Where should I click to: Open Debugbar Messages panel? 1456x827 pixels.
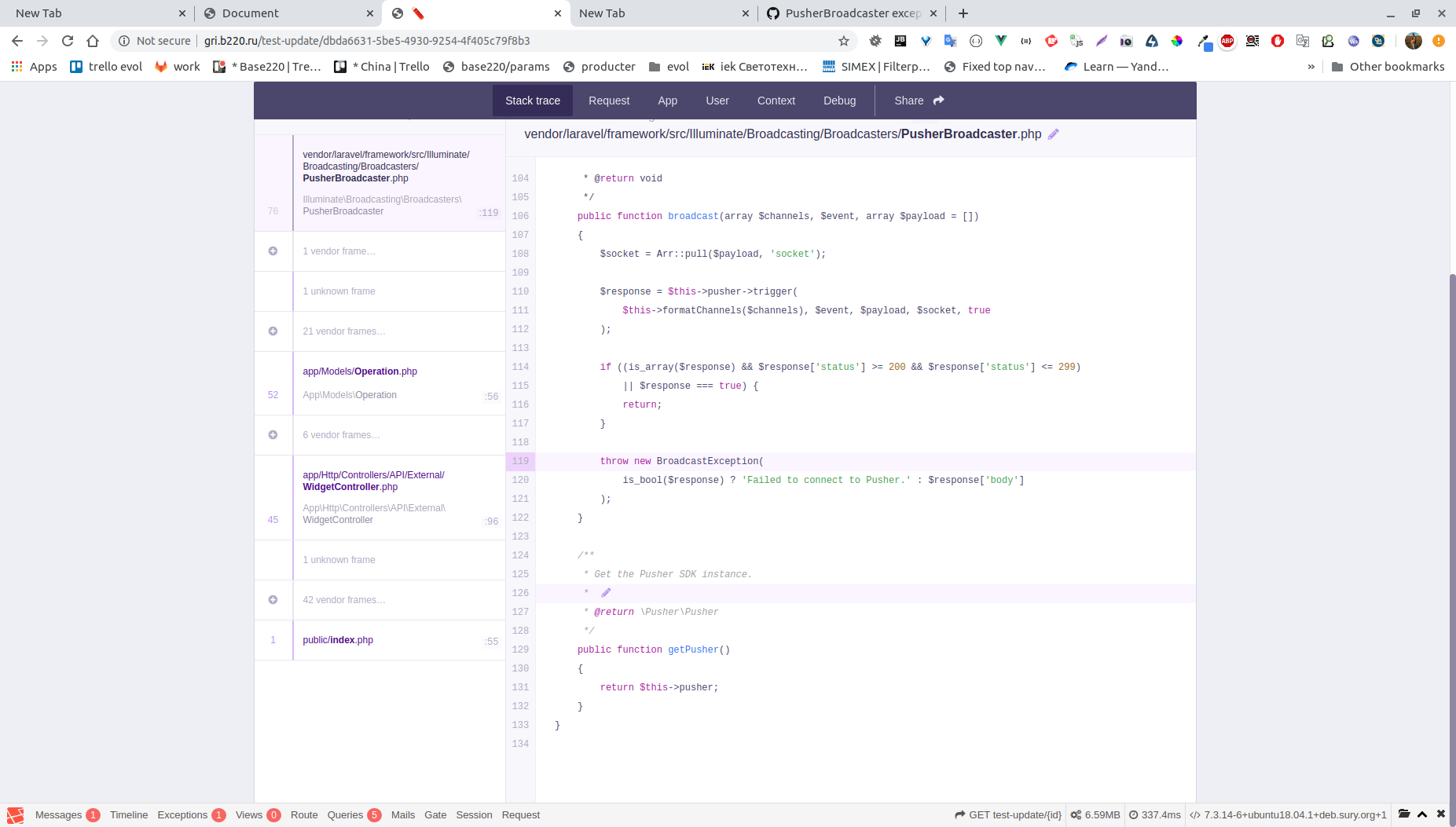pyautogui.click(x=67, y=815)
